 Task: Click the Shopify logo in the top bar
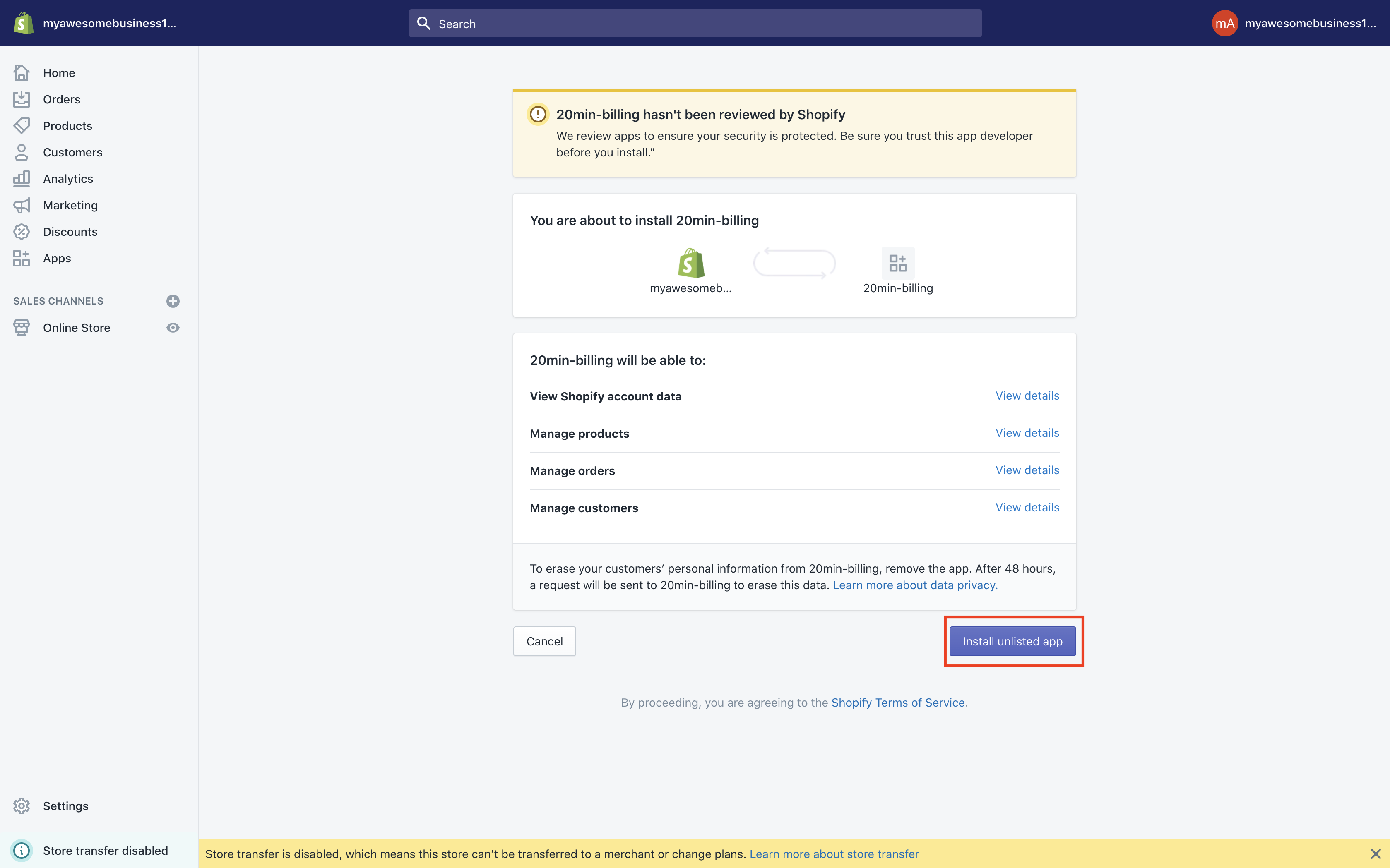(x=23, y=23)
